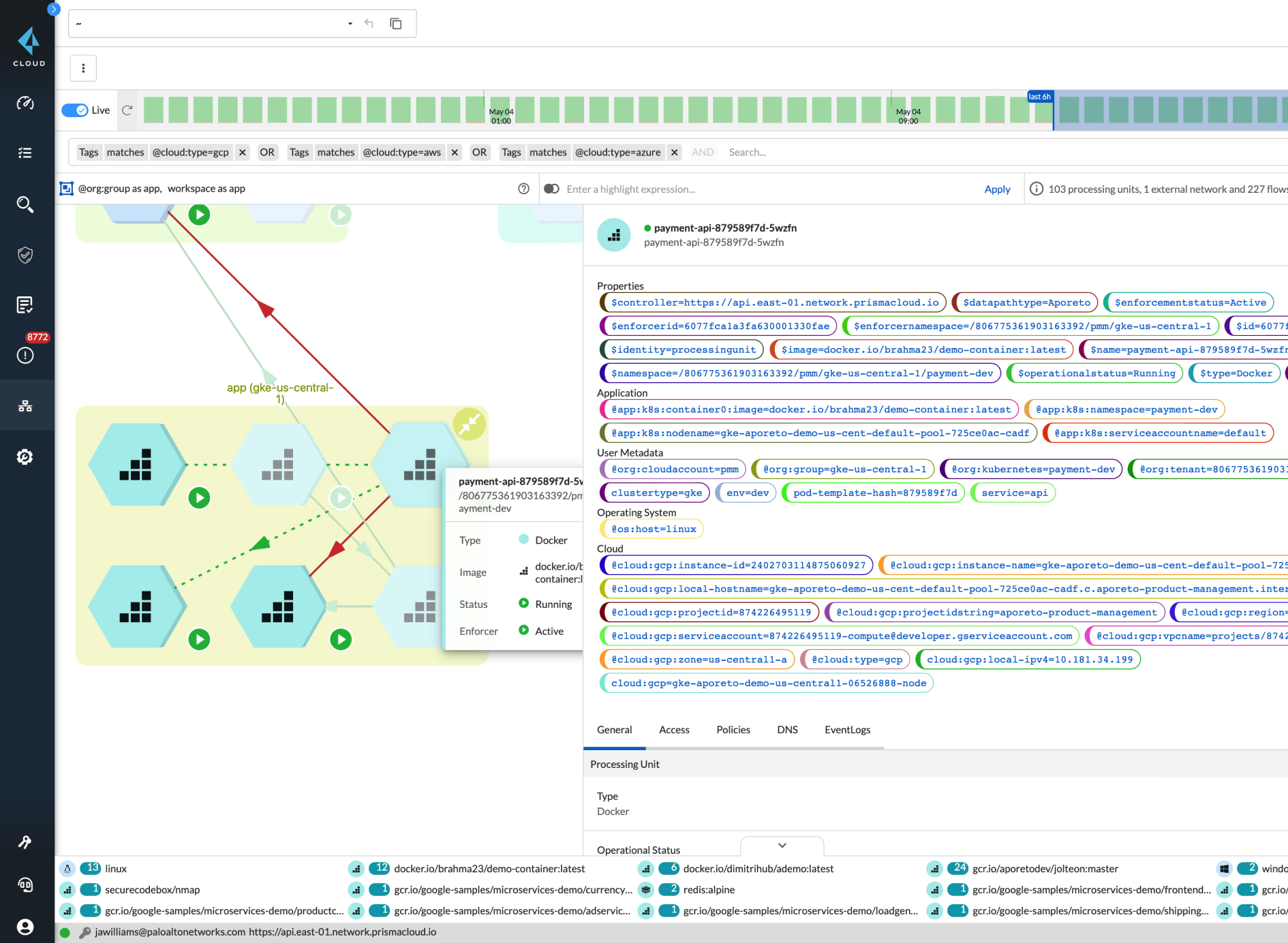Screen dimensions: 1288x943
Task: Select the task list icon in sidebar
Action: (25, 153)
